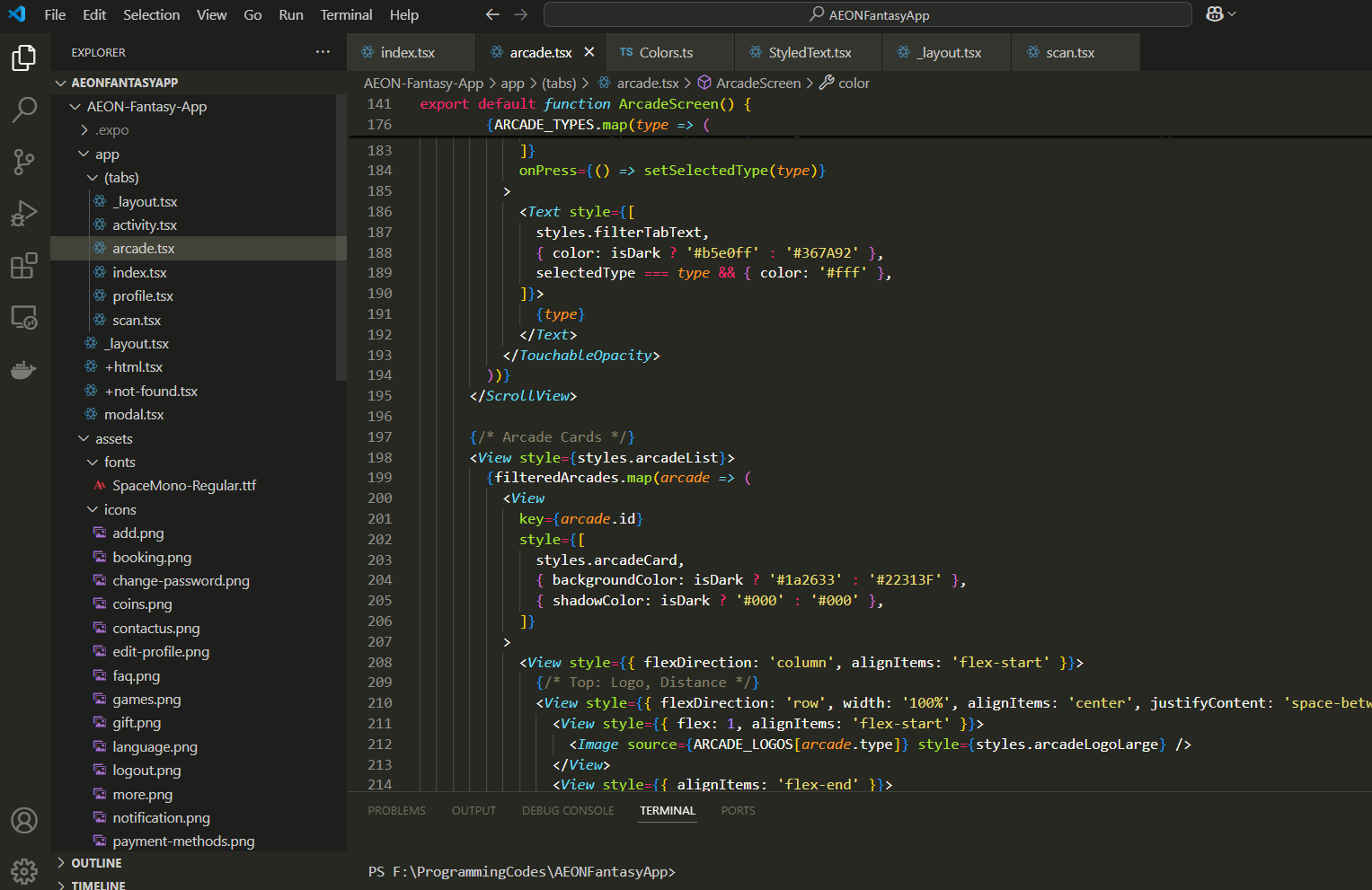The image size is (1372, 890).
Task: Open Source Control view
Action: (x=24, y=162)
